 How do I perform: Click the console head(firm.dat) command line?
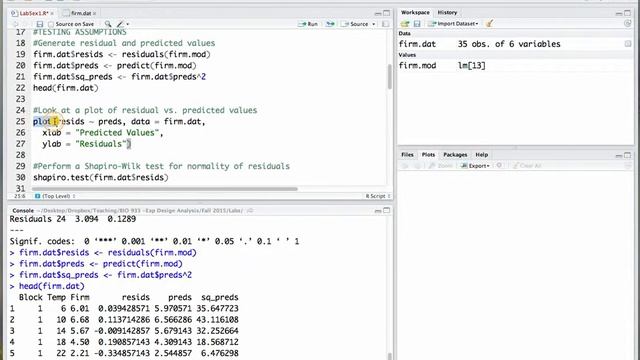point(51,286)
